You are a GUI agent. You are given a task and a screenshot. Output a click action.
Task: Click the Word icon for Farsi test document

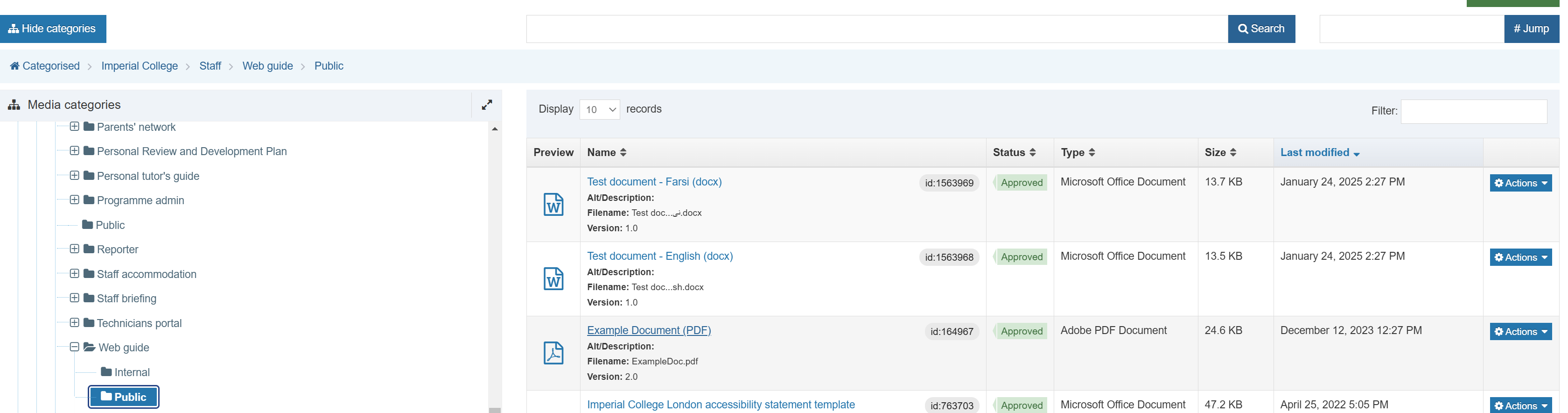(x=553, y=205)
